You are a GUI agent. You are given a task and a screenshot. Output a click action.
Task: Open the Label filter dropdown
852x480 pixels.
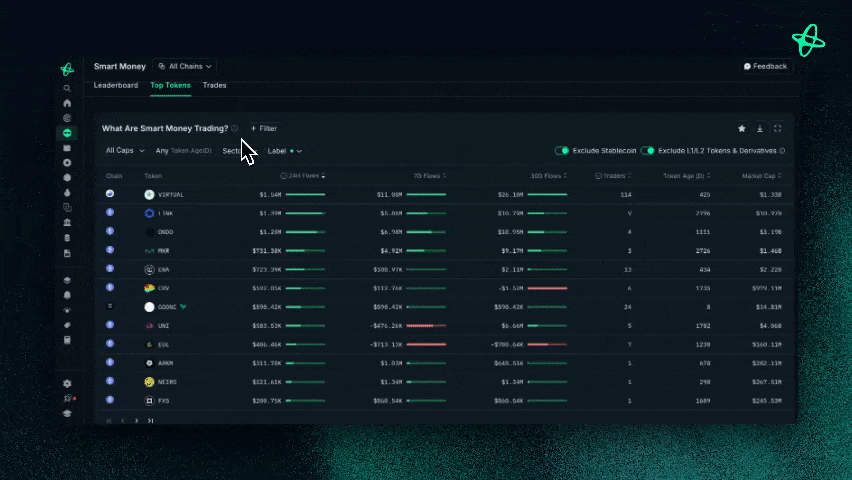pos(284,151)
